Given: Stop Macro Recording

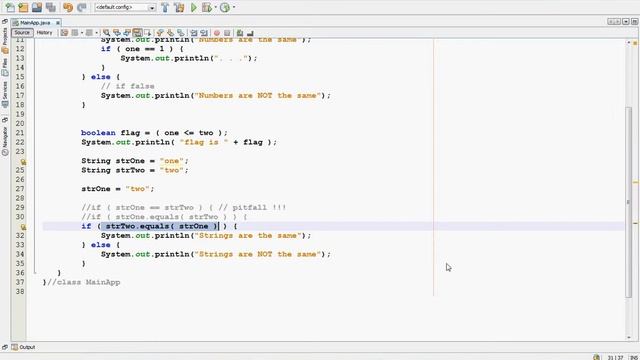Looking at the screenshot, I should (x=227, y=33).
